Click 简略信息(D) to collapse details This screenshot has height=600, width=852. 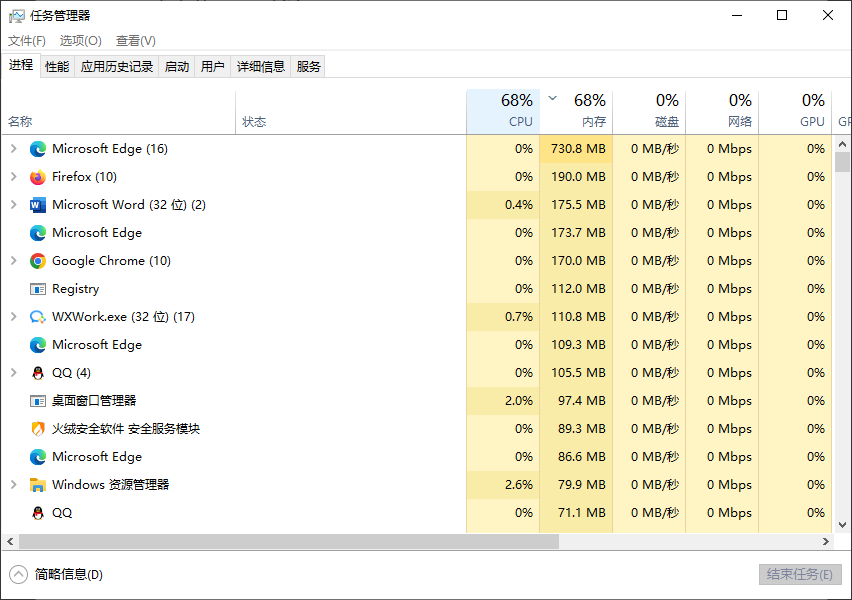point(68,575)
